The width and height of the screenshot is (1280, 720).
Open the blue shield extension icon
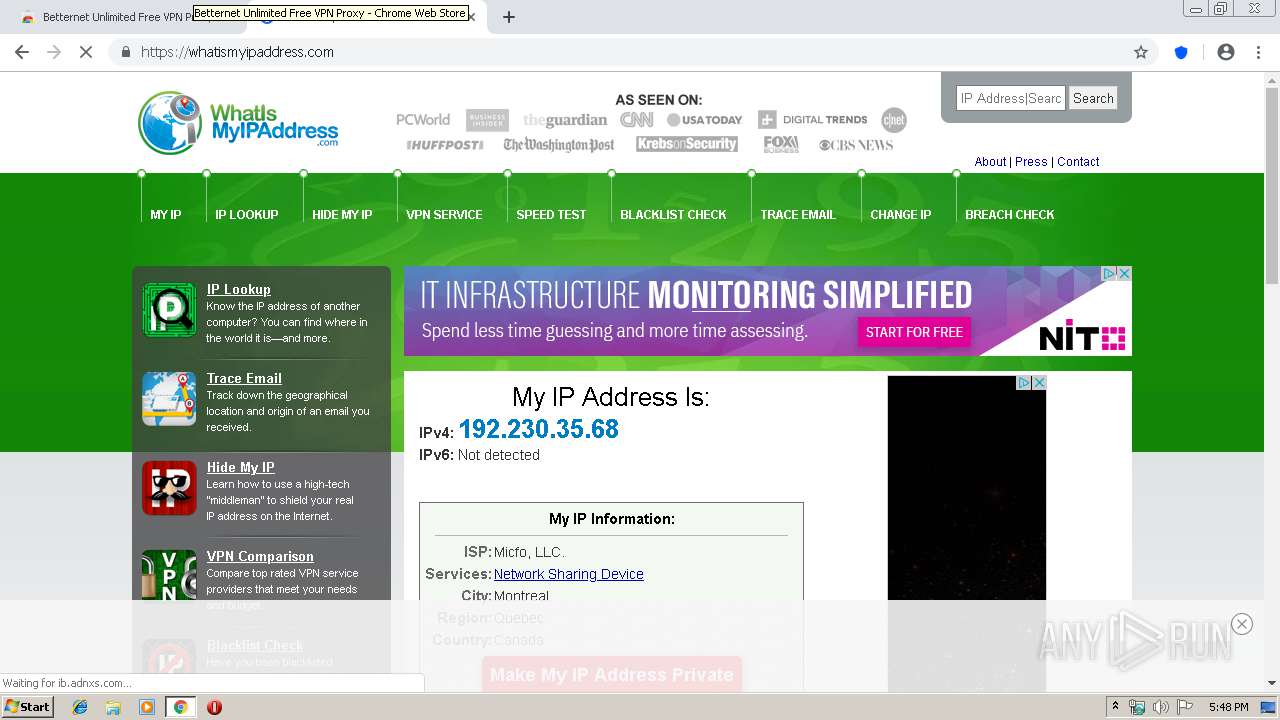(x=1181, y=52)
